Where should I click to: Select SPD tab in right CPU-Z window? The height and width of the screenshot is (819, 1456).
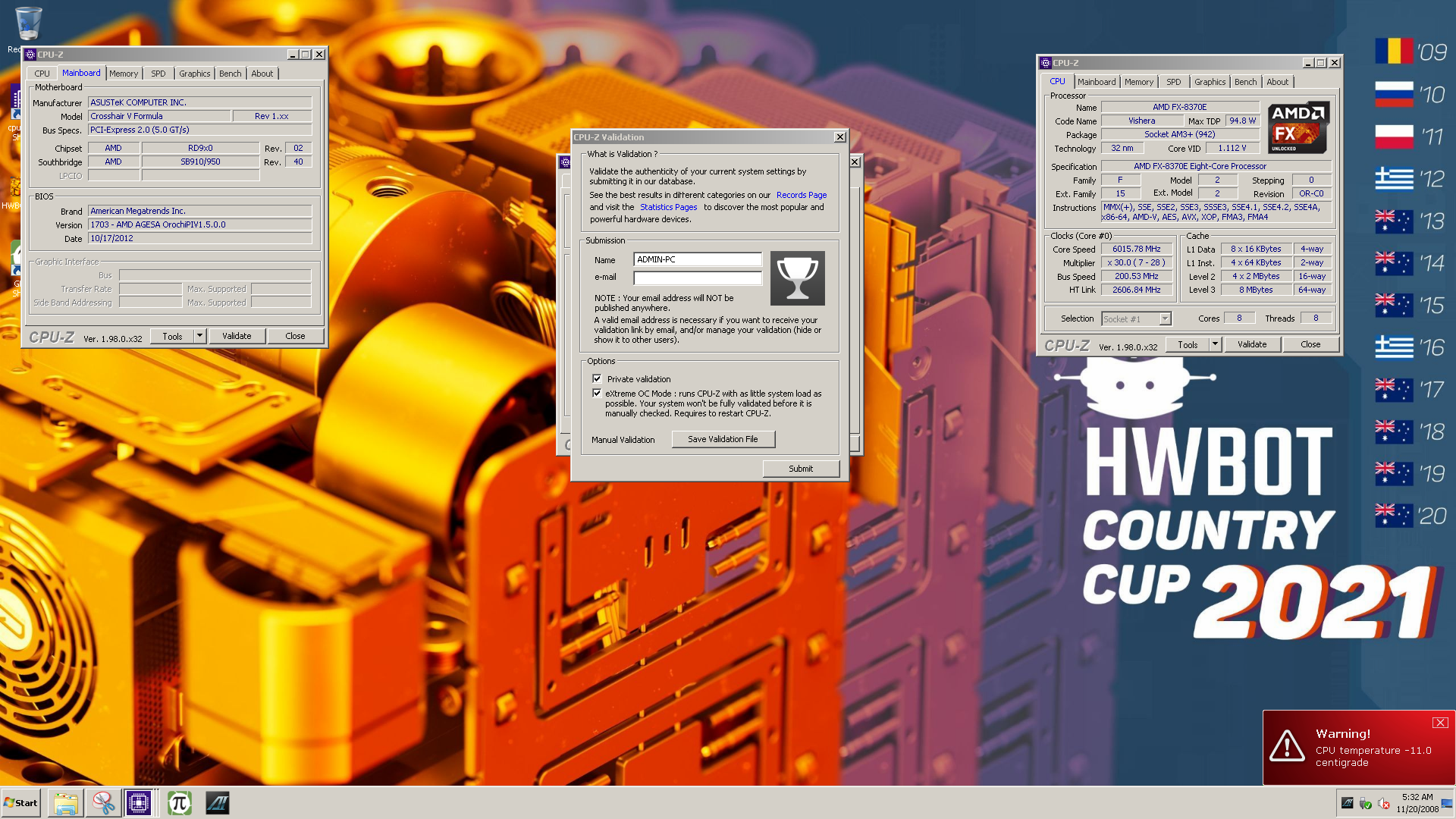coord(1174,82)
